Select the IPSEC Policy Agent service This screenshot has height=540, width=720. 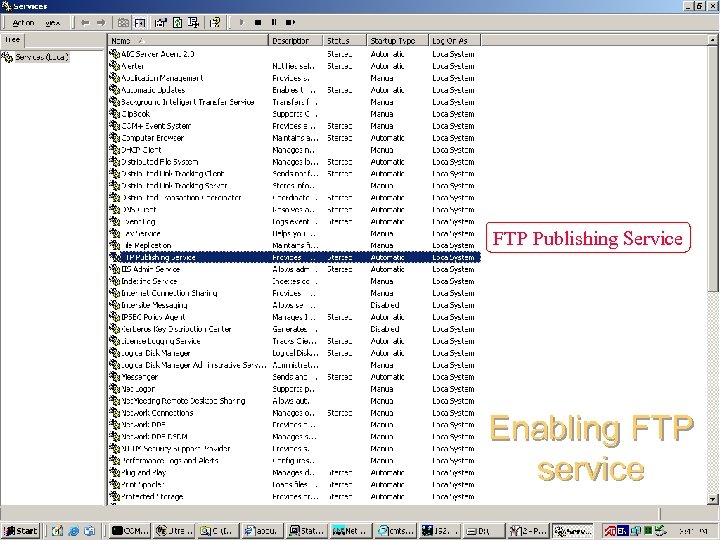tap(295, 317)
